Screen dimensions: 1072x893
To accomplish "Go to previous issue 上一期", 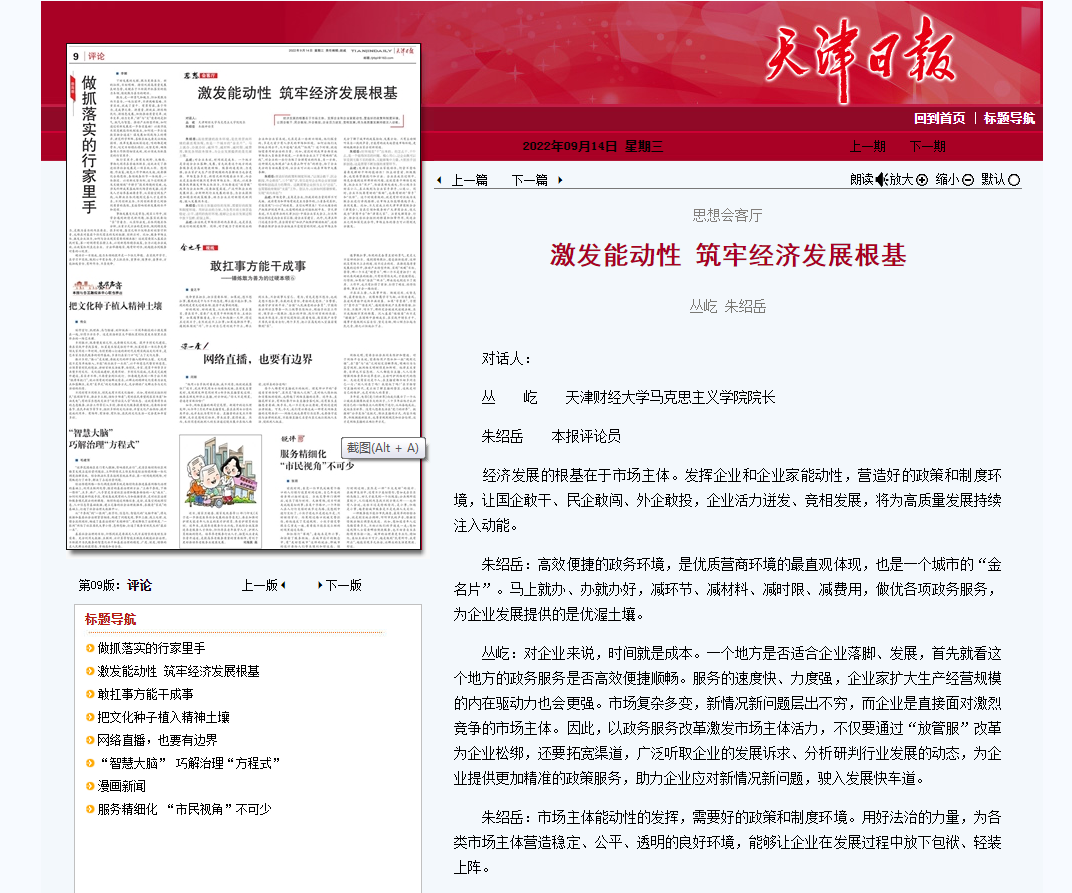I will pos(867,146).
